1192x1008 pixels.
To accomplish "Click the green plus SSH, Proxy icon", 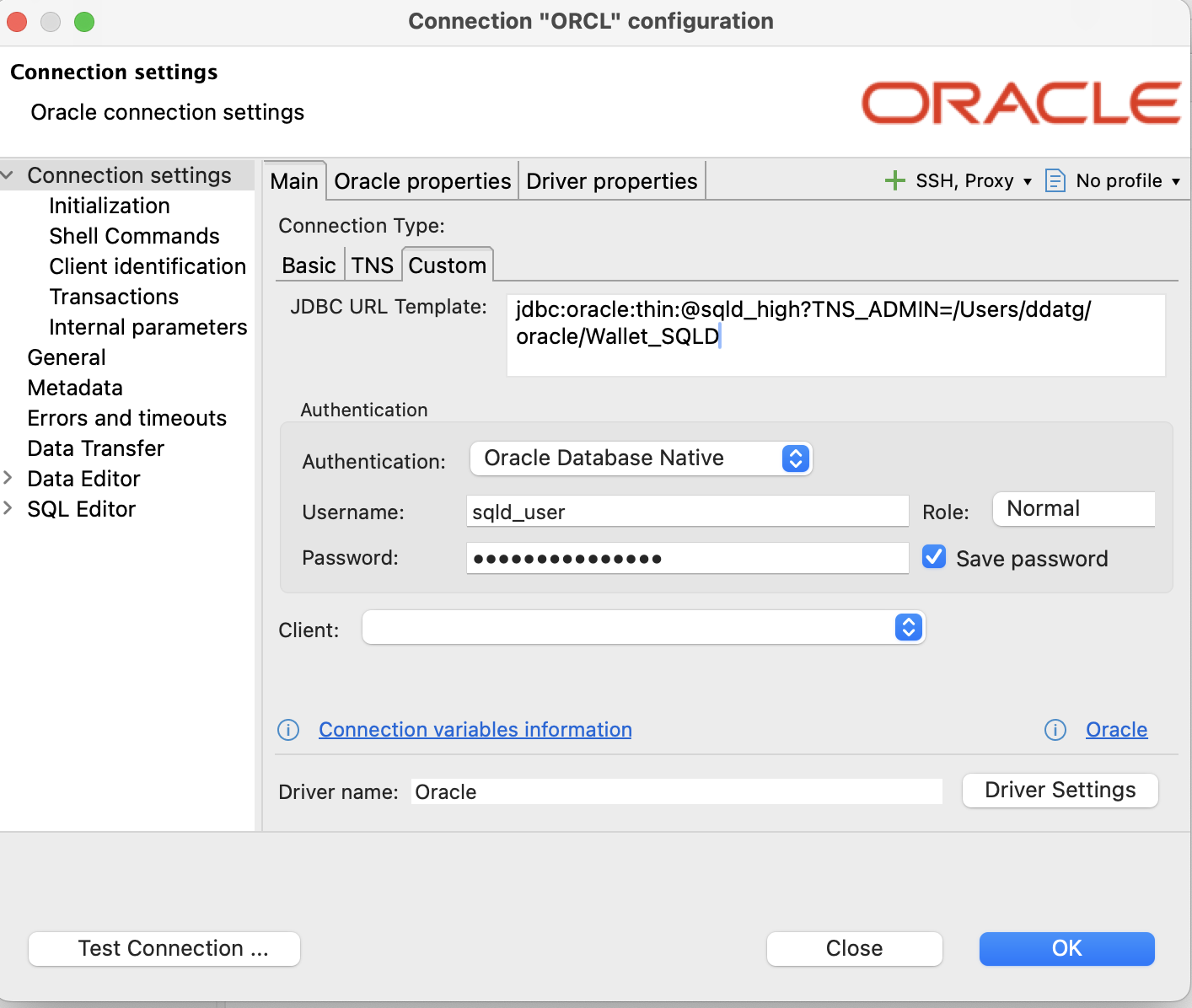I will (894, 180).
